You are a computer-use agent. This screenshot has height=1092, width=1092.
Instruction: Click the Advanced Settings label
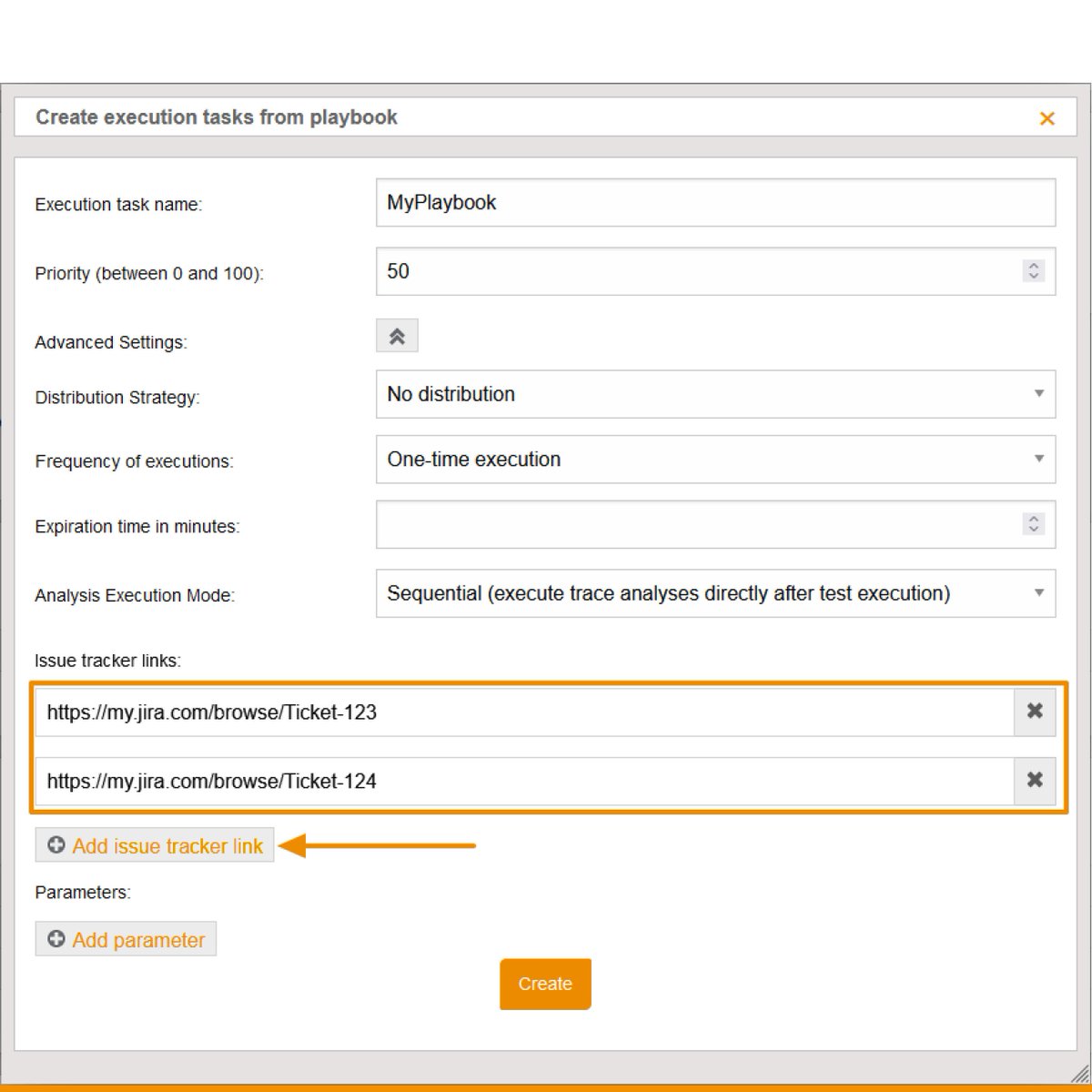point(111,342)
